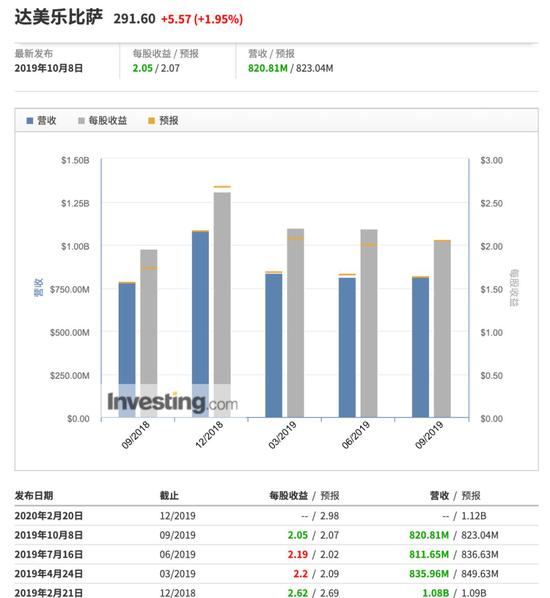This screenshot has height=598, width=550.
Task: Click the revenue value 835.96M
Action: coord(429,574)
